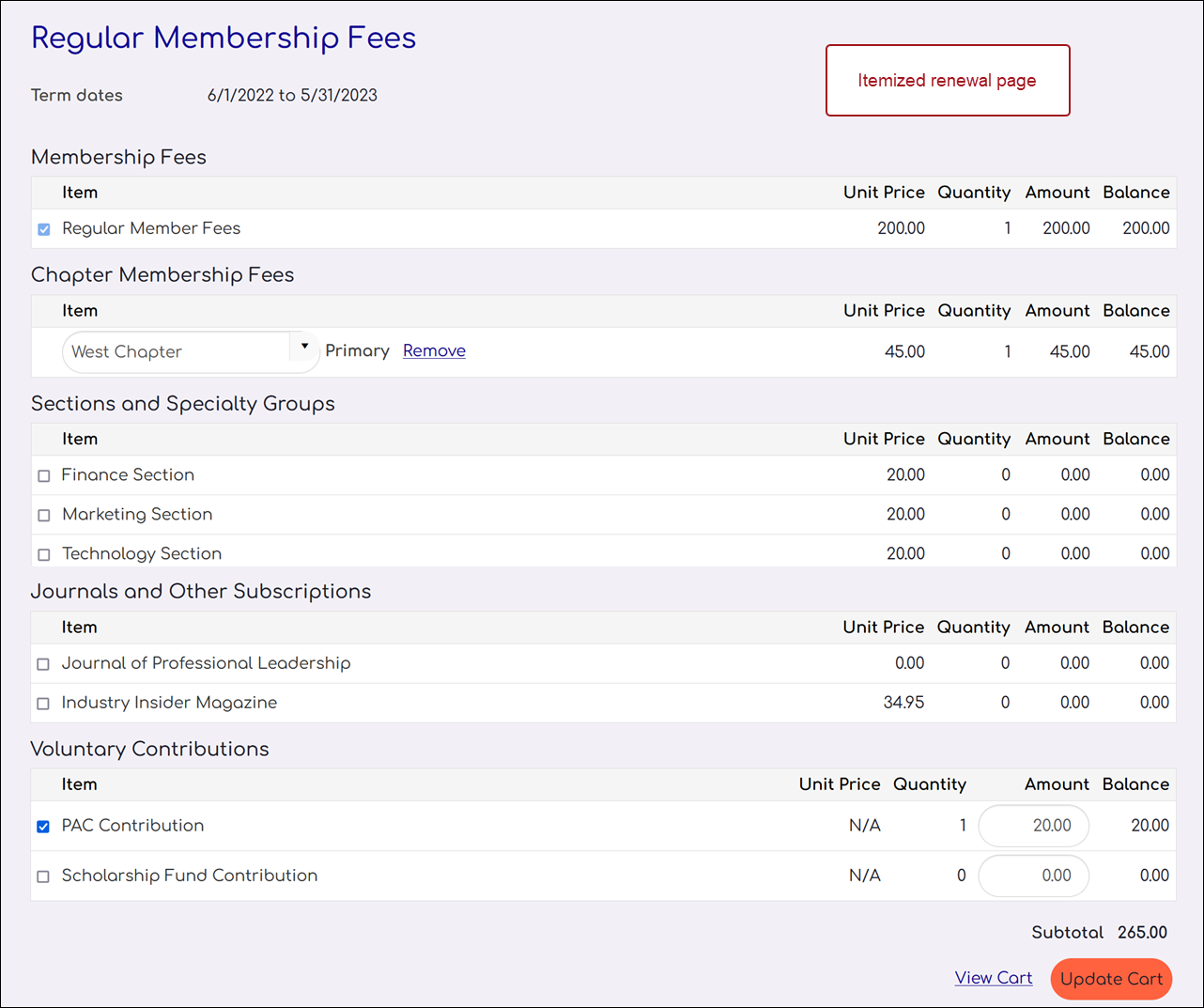The width and height of the screenshot is (1204, 1008).
Task: Click the Sections and Specialty Groups heading
Action: (183, 403)
